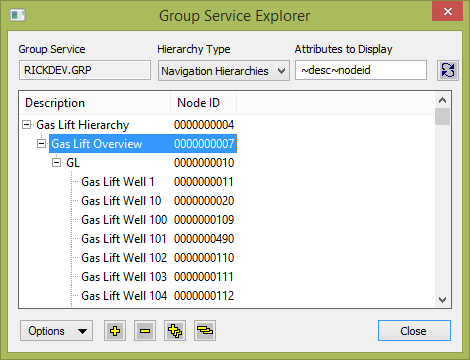Click node ID 0000000010

pos(204,163)
